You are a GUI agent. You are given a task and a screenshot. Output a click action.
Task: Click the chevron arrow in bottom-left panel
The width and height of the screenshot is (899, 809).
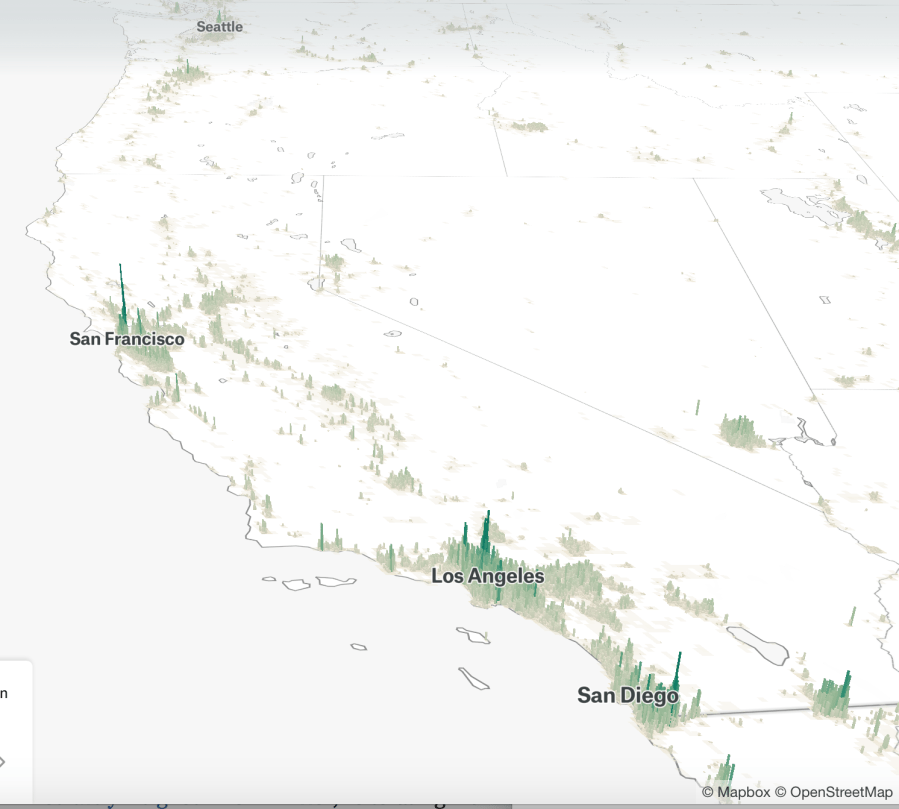point(3,762)
